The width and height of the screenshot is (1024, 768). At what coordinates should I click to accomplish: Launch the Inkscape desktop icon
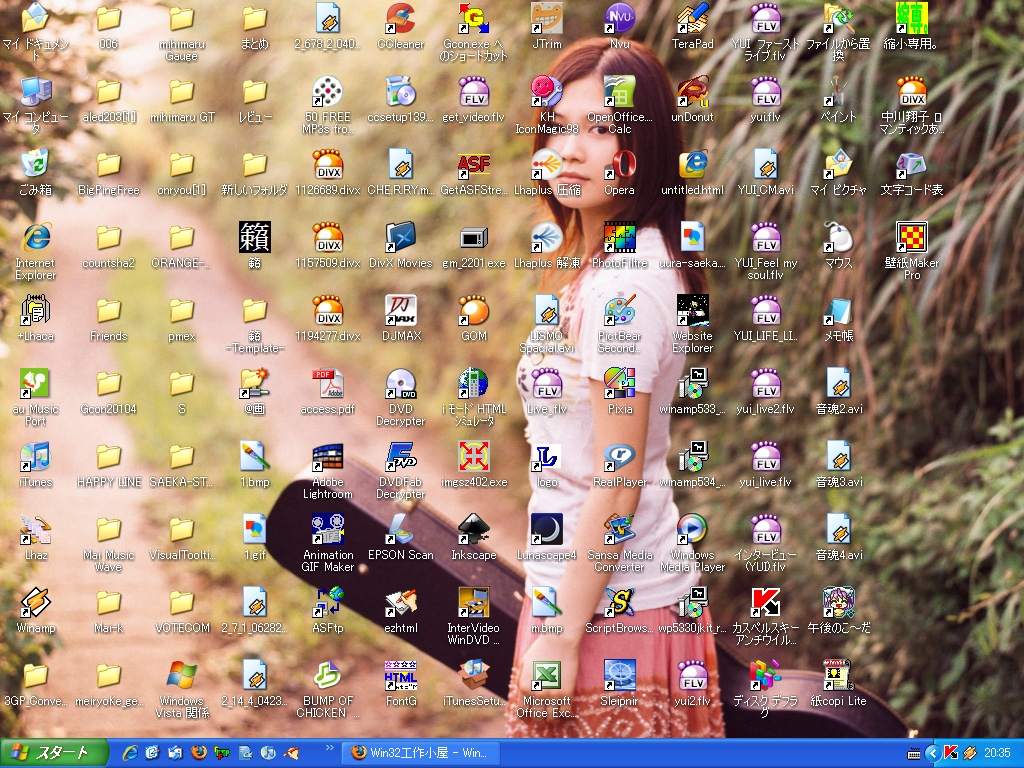click(473, 530)
